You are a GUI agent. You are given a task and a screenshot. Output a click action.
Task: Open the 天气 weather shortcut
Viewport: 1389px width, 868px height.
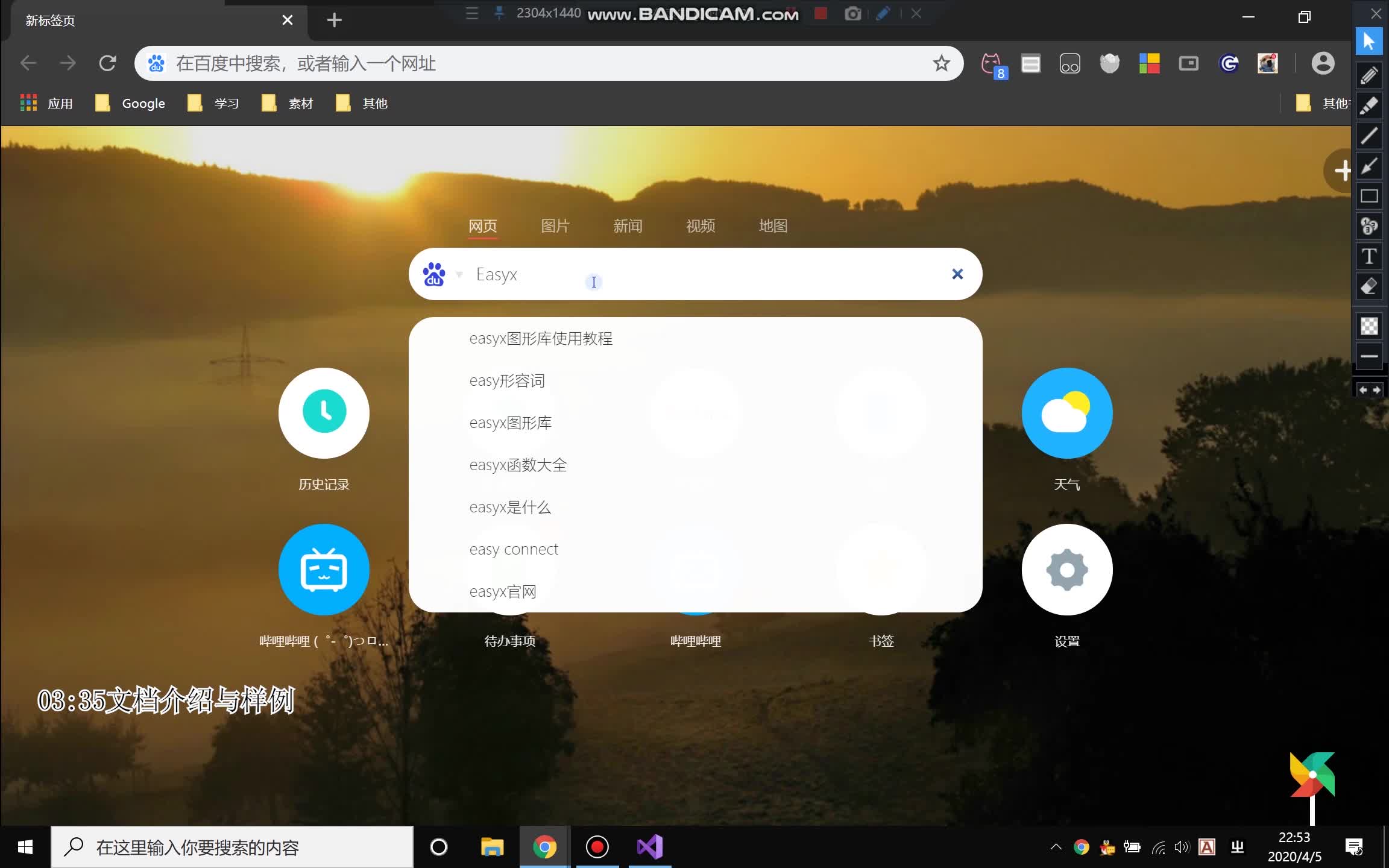pyautogui.click(x=1067, y=413)
